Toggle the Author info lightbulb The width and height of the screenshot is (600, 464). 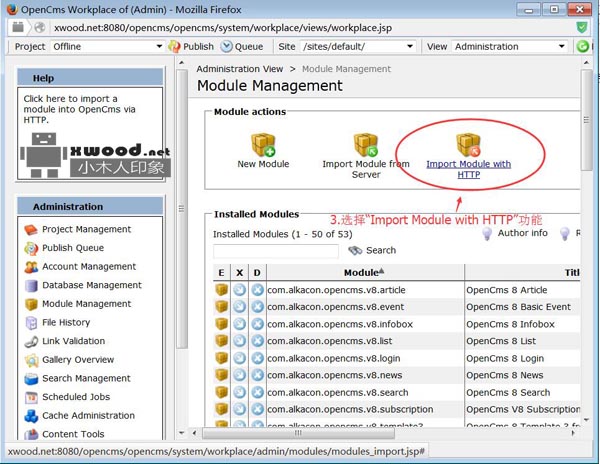487,233
